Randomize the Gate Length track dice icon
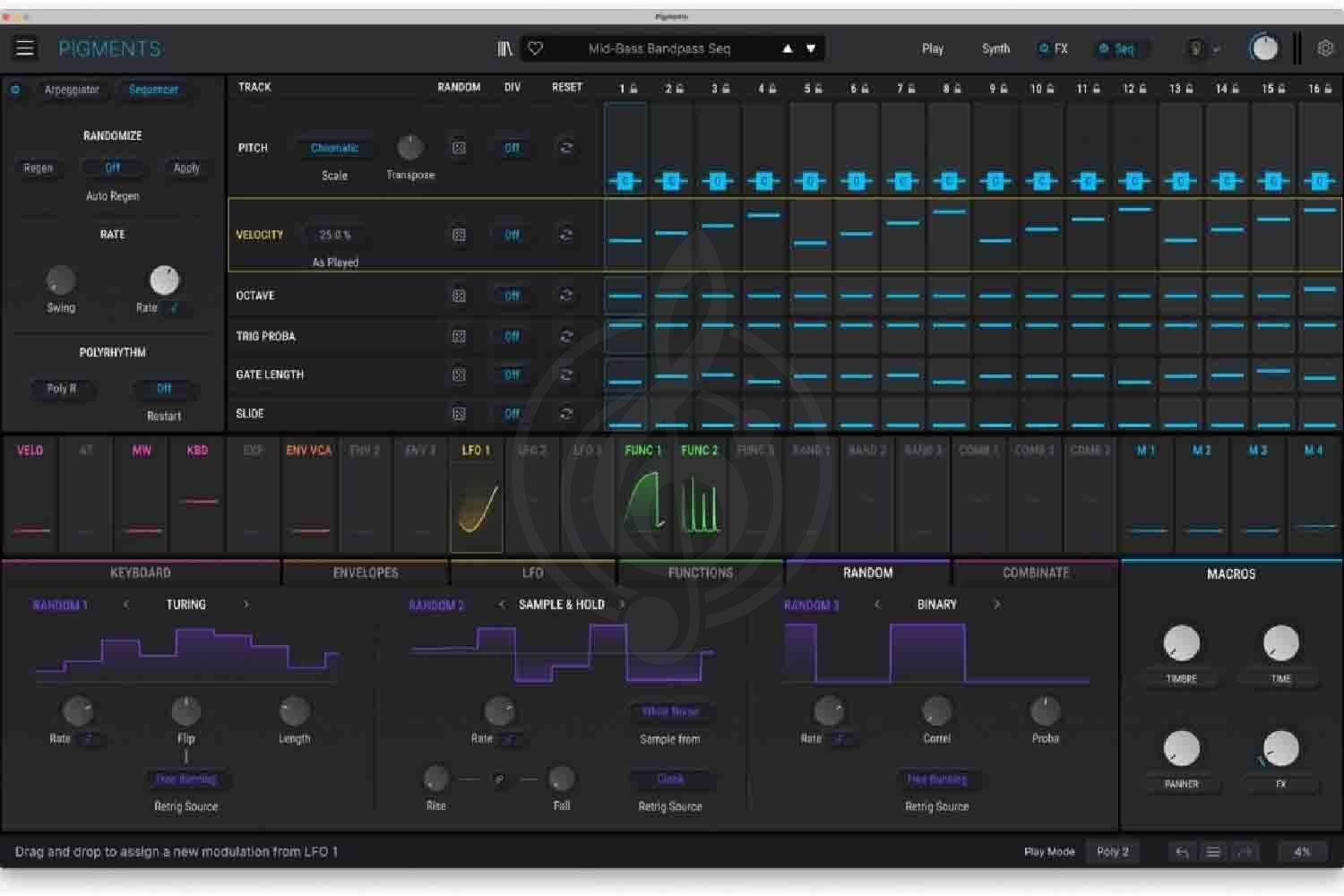The image size is (1344, 896). [x=459, y=375]
